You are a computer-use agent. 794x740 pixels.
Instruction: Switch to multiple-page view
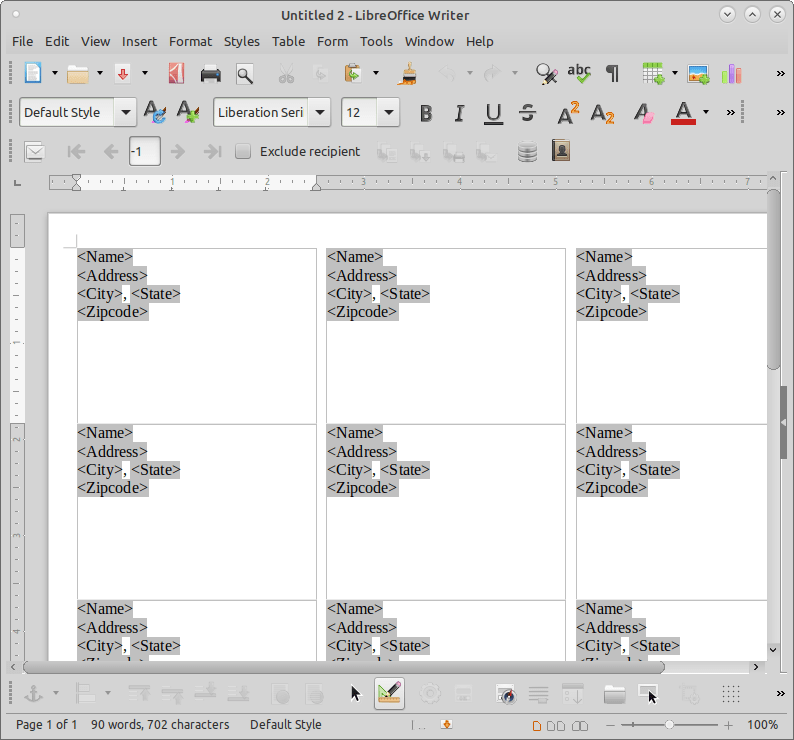tap(556, 726)
